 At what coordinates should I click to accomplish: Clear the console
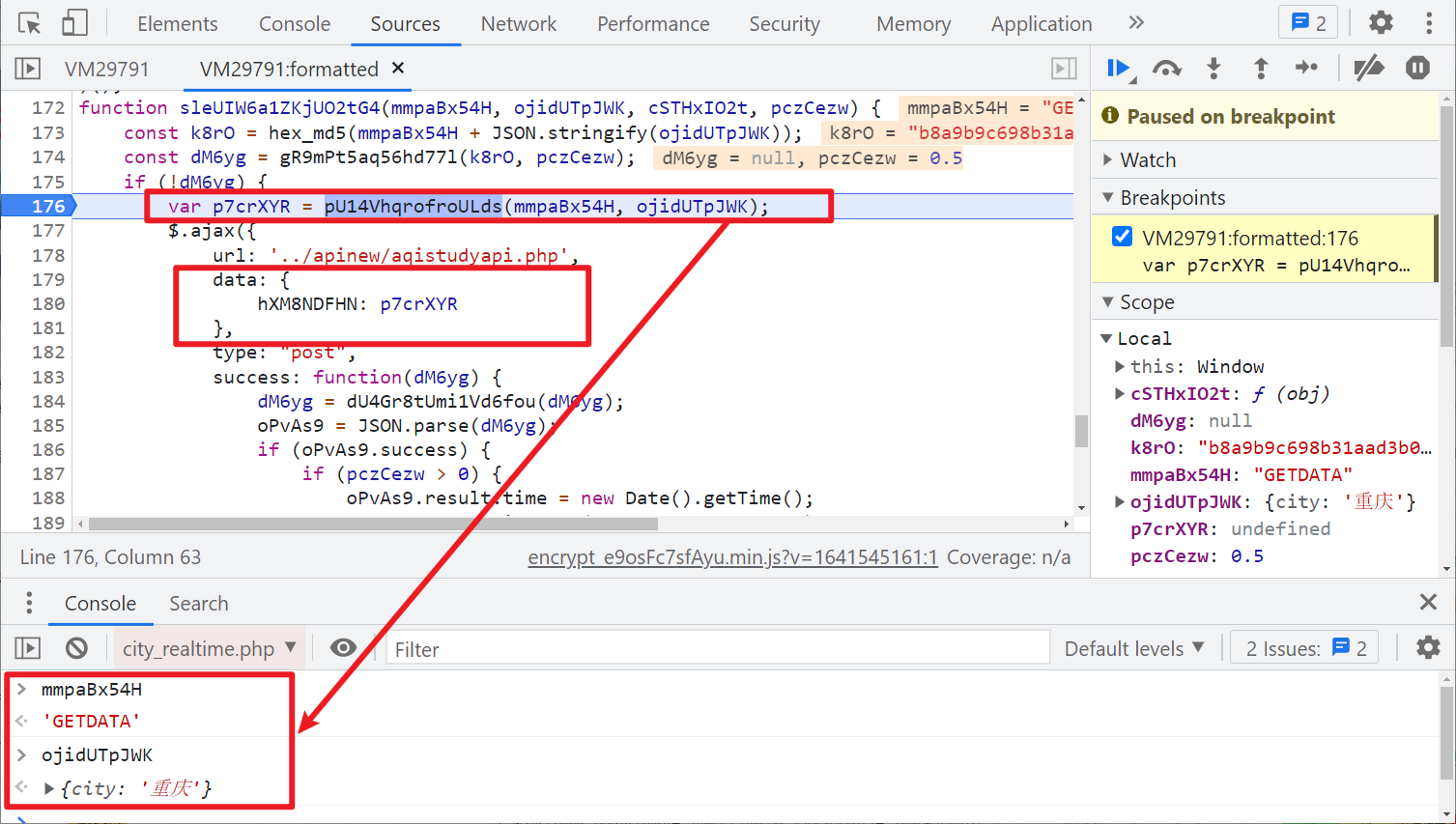76,648
